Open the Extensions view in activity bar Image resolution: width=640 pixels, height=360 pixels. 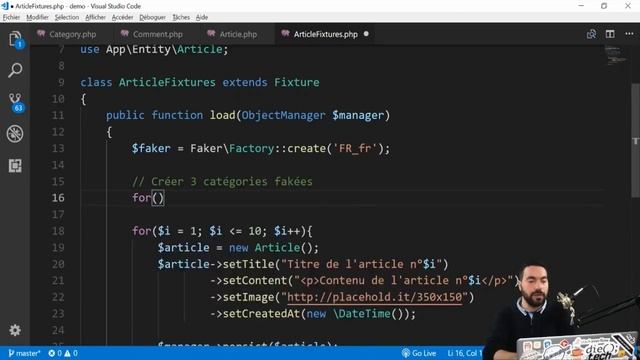[x=15, y=166]
